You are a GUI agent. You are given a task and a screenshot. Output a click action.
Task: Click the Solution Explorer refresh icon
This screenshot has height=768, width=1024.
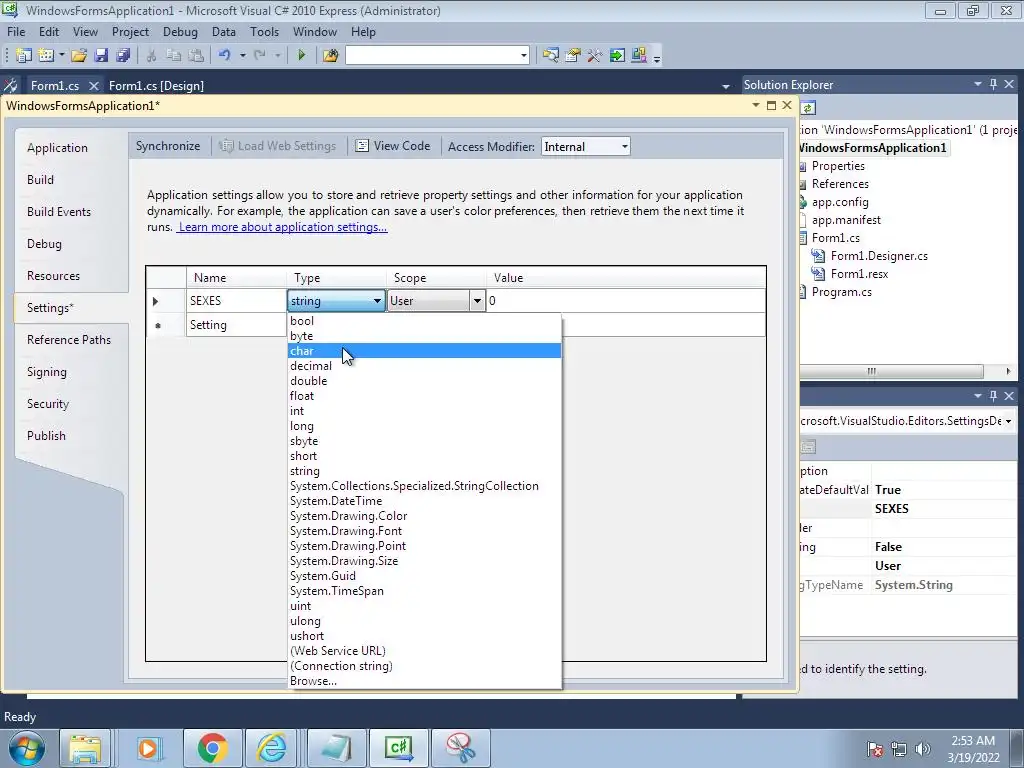click(808, 108)
